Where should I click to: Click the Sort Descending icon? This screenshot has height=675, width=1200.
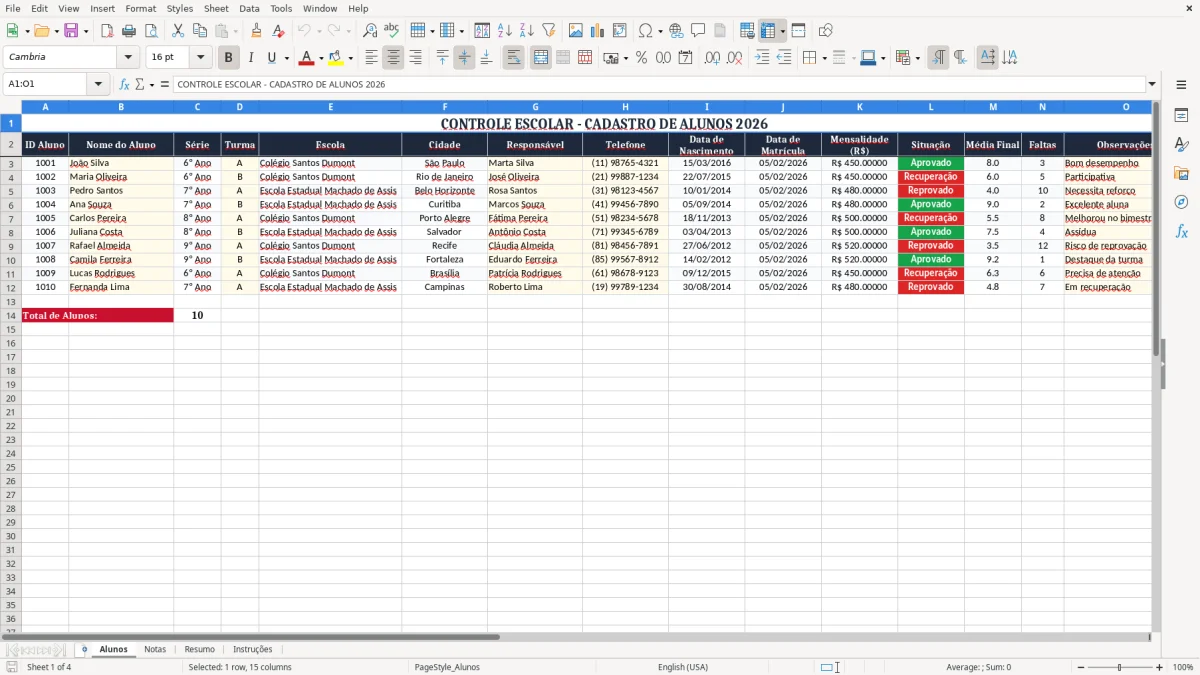[x=527, y=31]
